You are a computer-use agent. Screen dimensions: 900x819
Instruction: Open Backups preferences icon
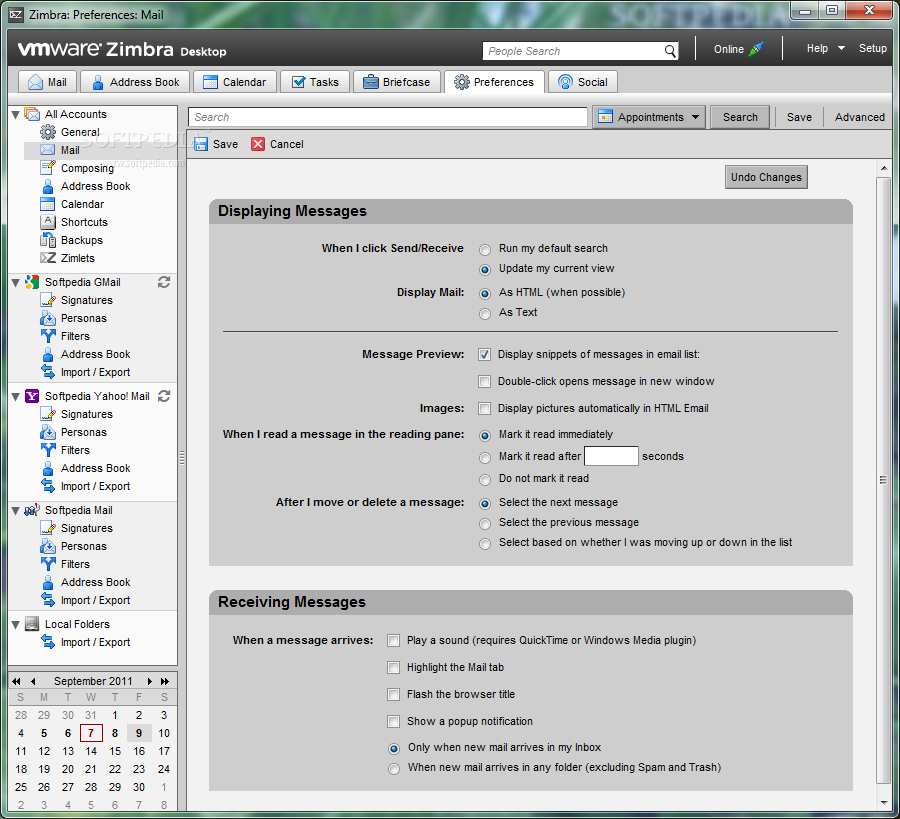coord(48,240)
